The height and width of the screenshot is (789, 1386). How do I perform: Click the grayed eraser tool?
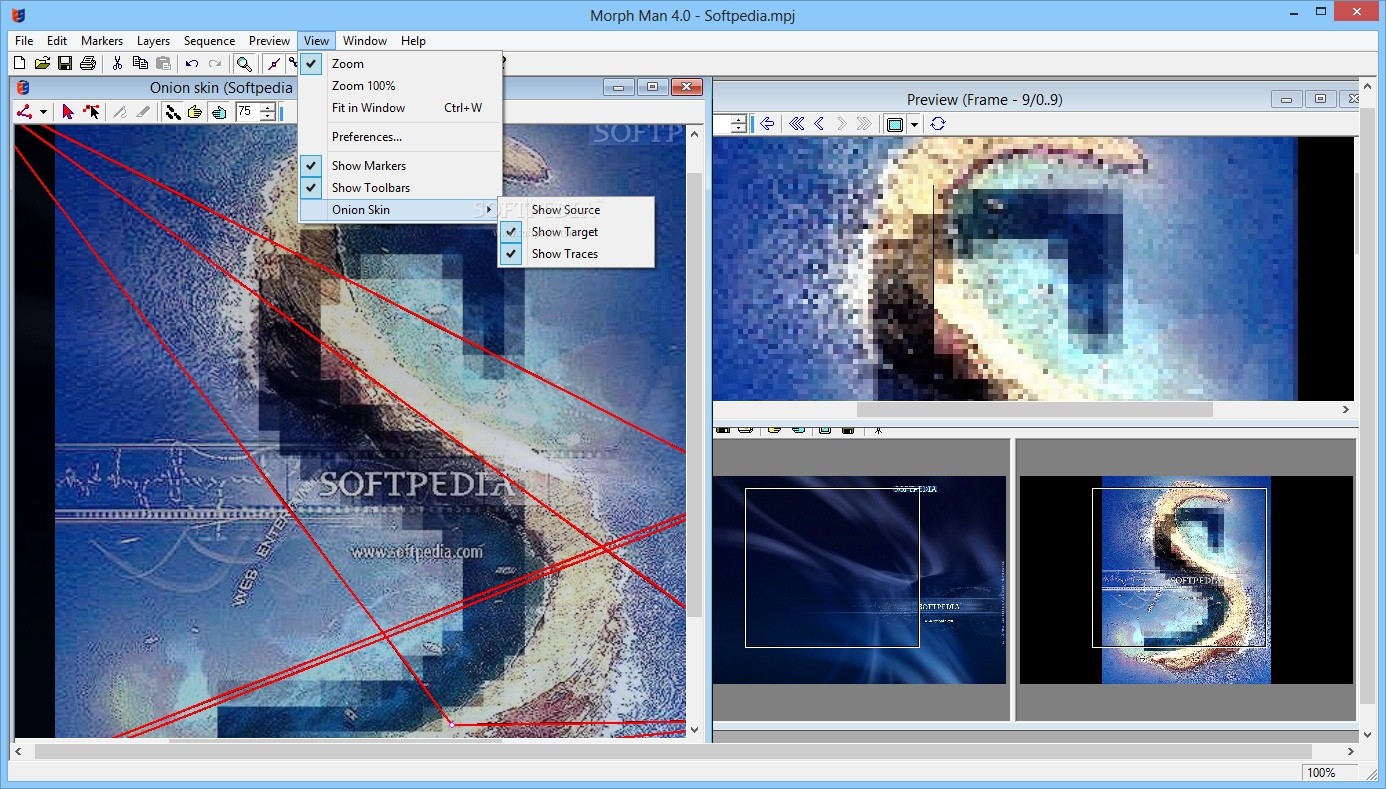click(x=143, y=112)
